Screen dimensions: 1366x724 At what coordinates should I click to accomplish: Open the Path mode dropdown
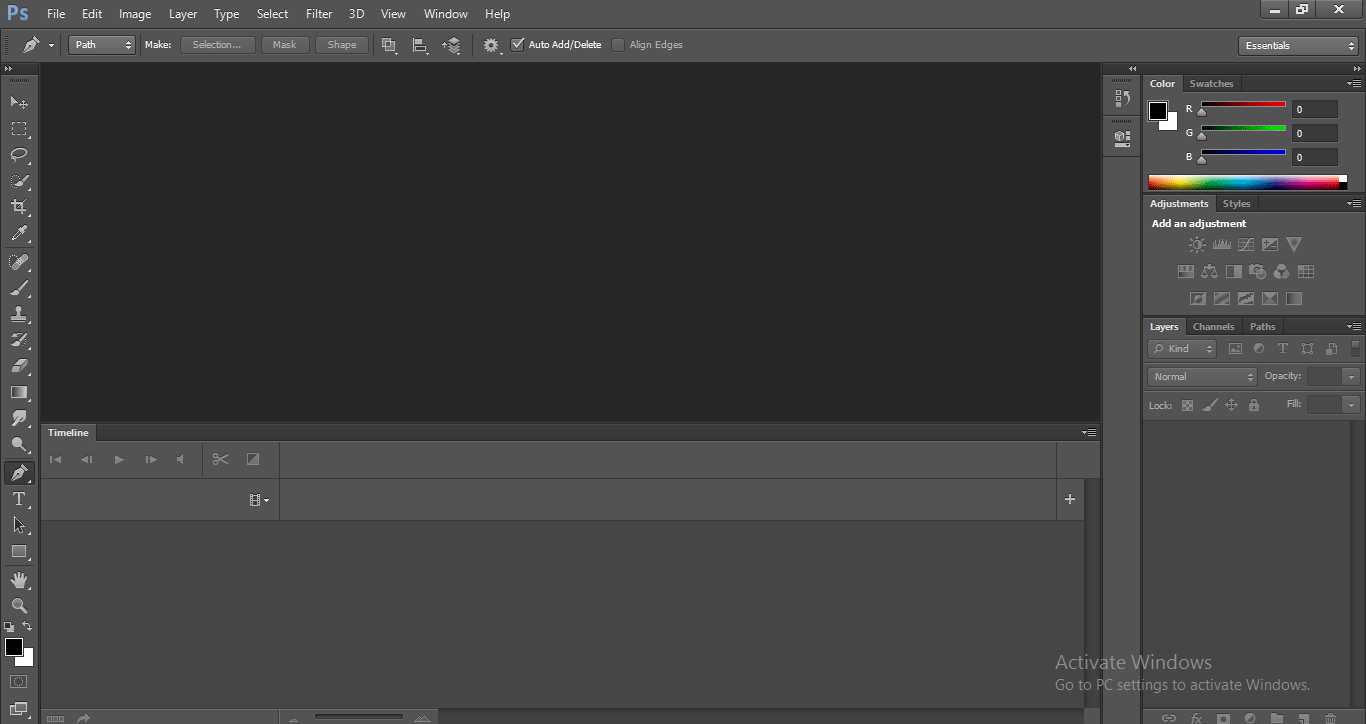[x=101, y=45]
